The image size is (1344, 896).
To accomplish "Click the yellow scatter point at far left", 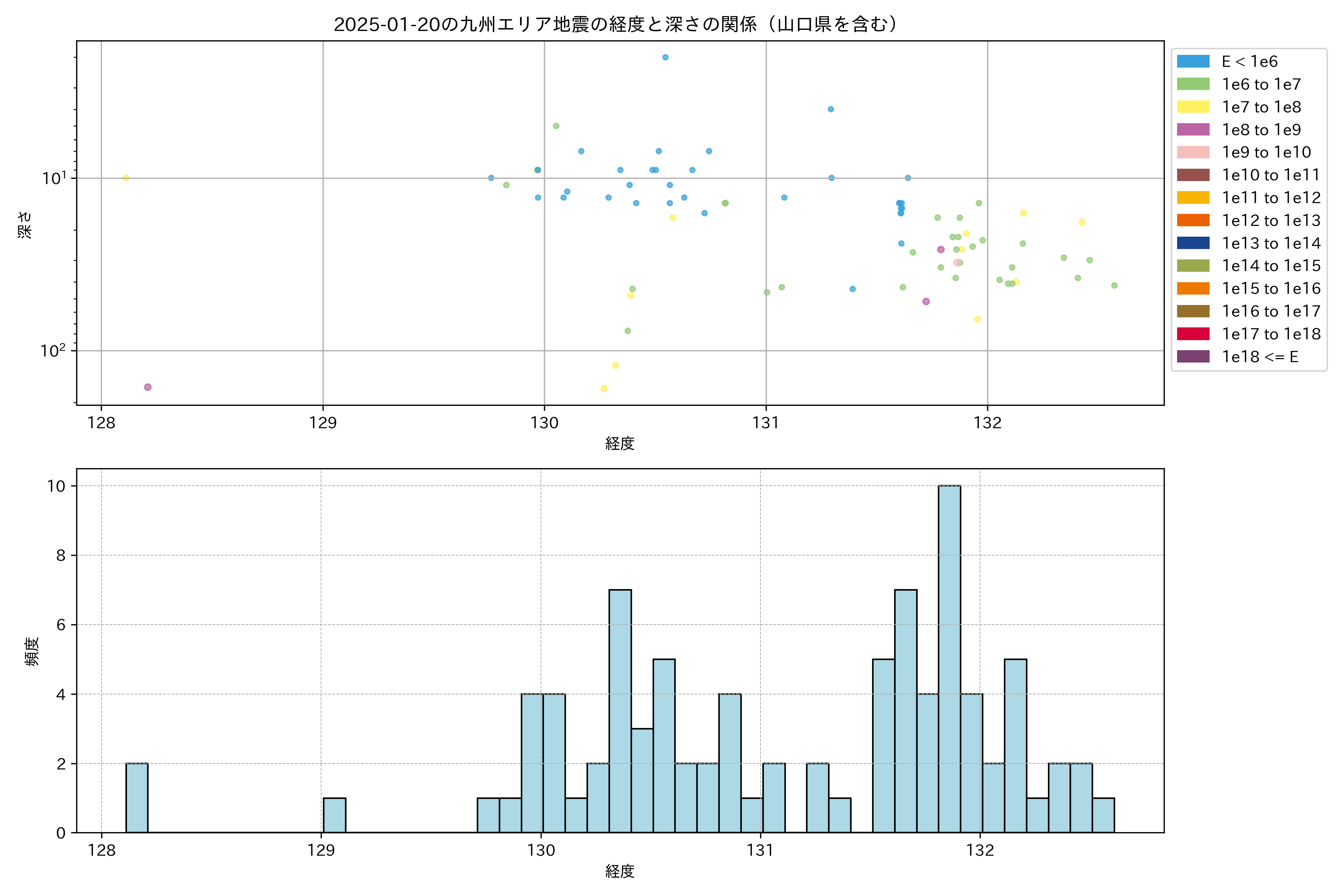I will [126, 178].
